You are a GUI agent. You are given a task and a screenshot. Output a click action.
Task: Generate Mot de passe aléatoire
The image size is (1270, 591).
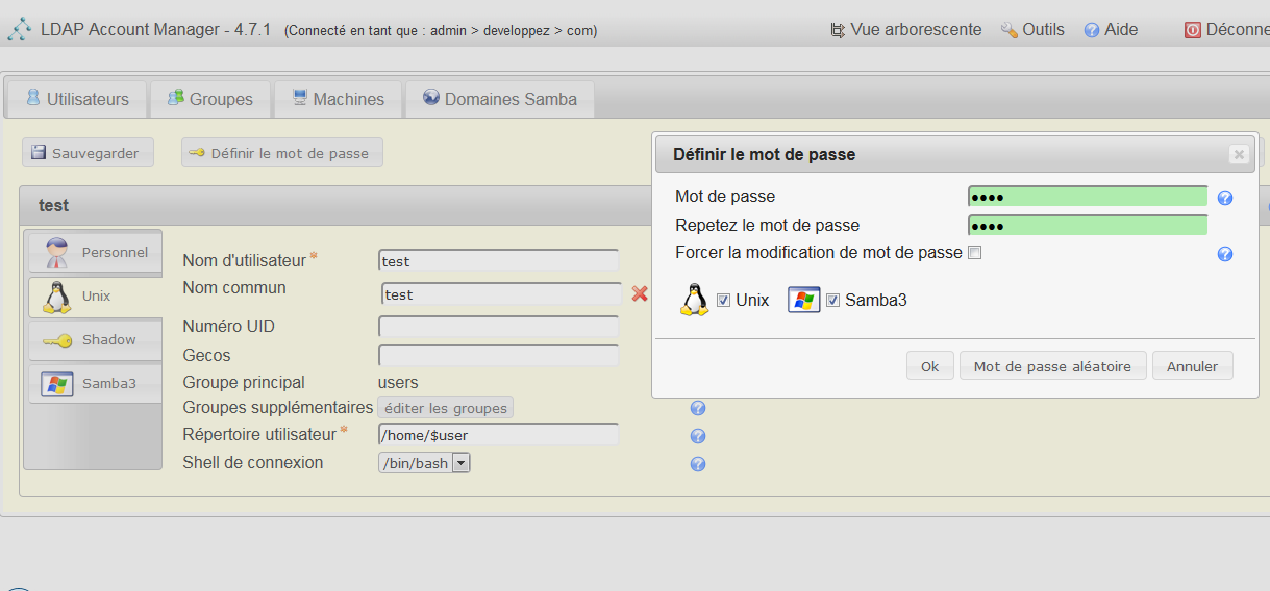point(1052,366)
